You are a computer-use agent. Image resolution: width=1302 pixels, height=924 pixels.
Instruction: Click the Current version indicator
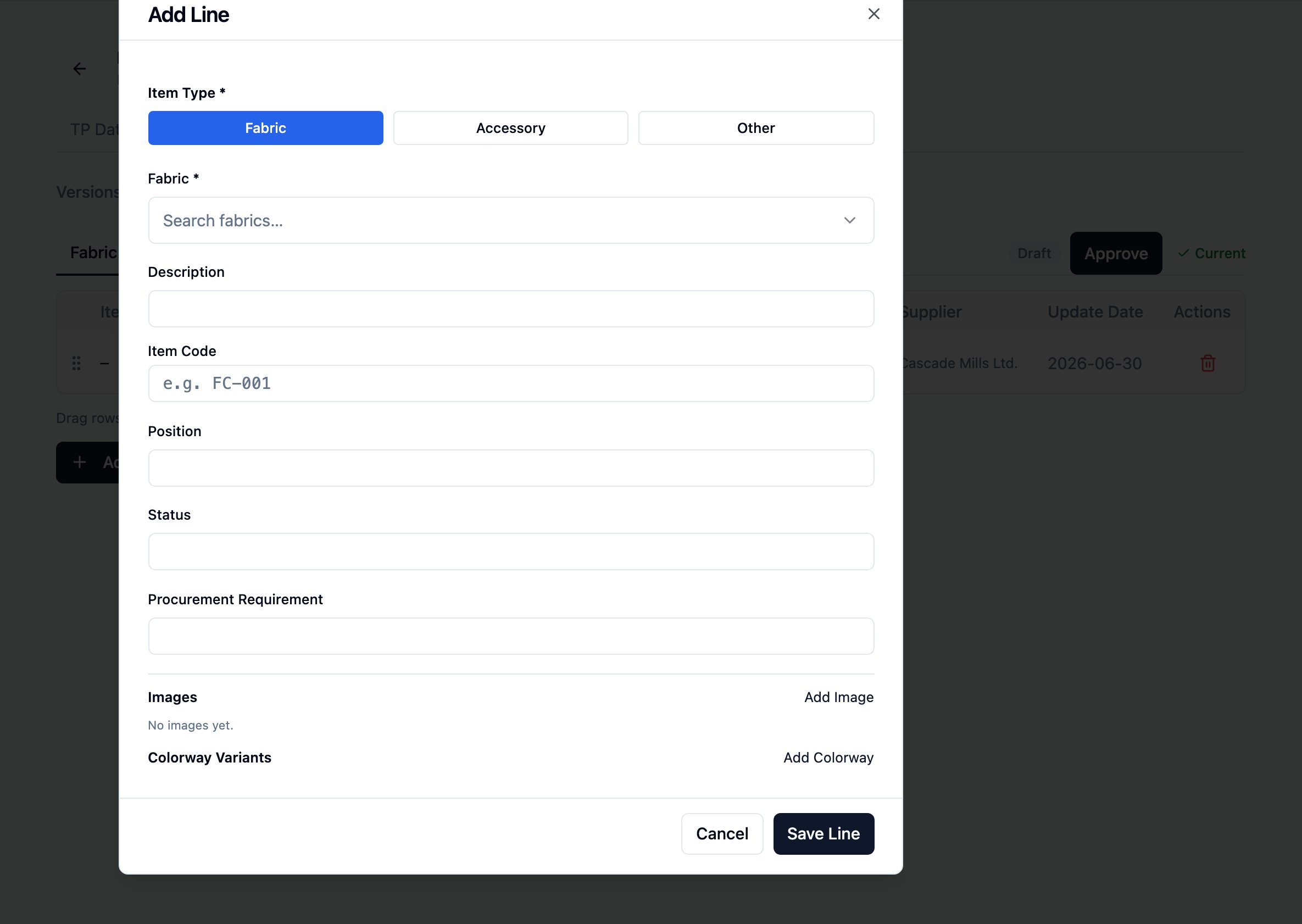coord(1211,253)
